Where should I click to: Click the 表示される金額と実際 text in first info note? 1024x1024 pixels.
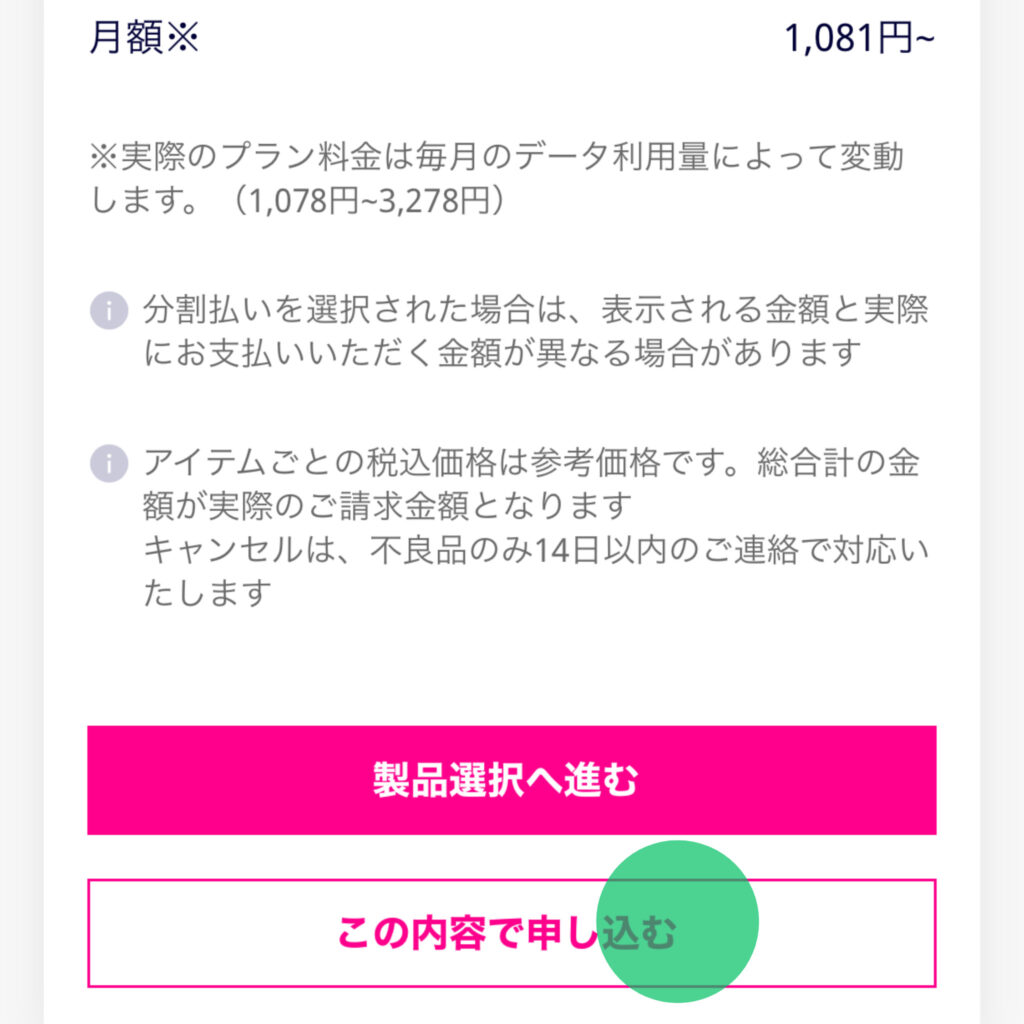(x=765, y=310)
